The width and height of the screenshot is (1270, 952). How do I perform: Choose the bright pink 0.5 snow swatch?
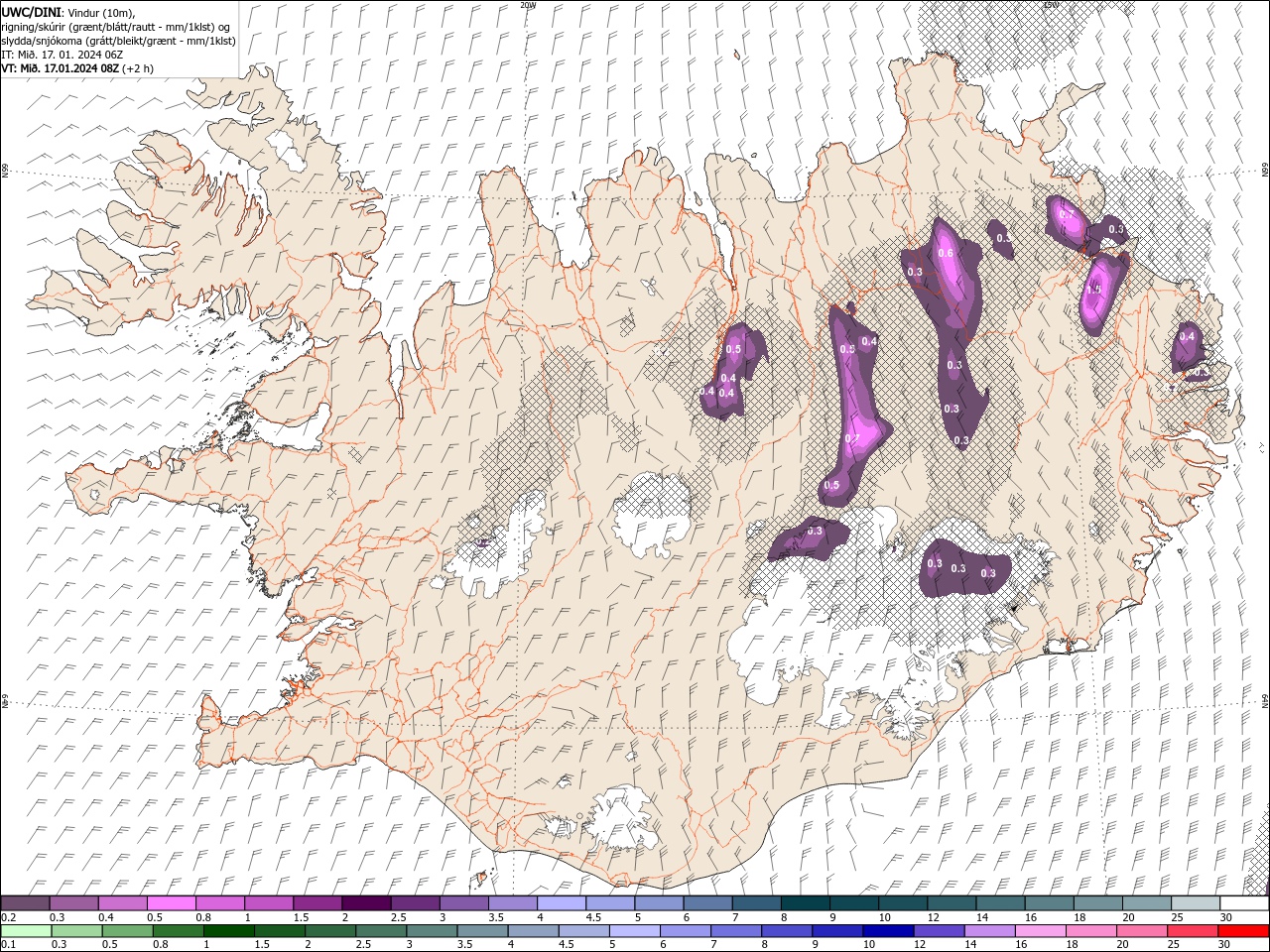click(172, 903)
